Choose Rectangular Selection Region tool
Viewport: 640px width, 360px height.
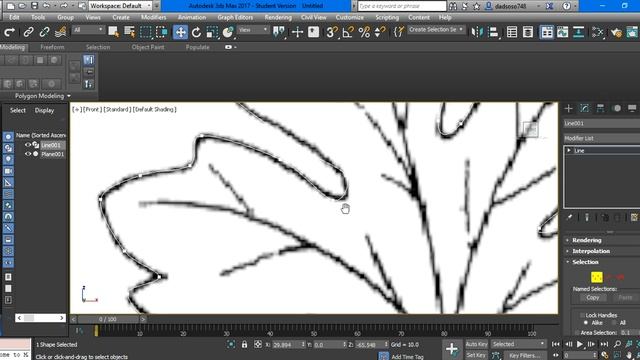[x=145, y=32]
